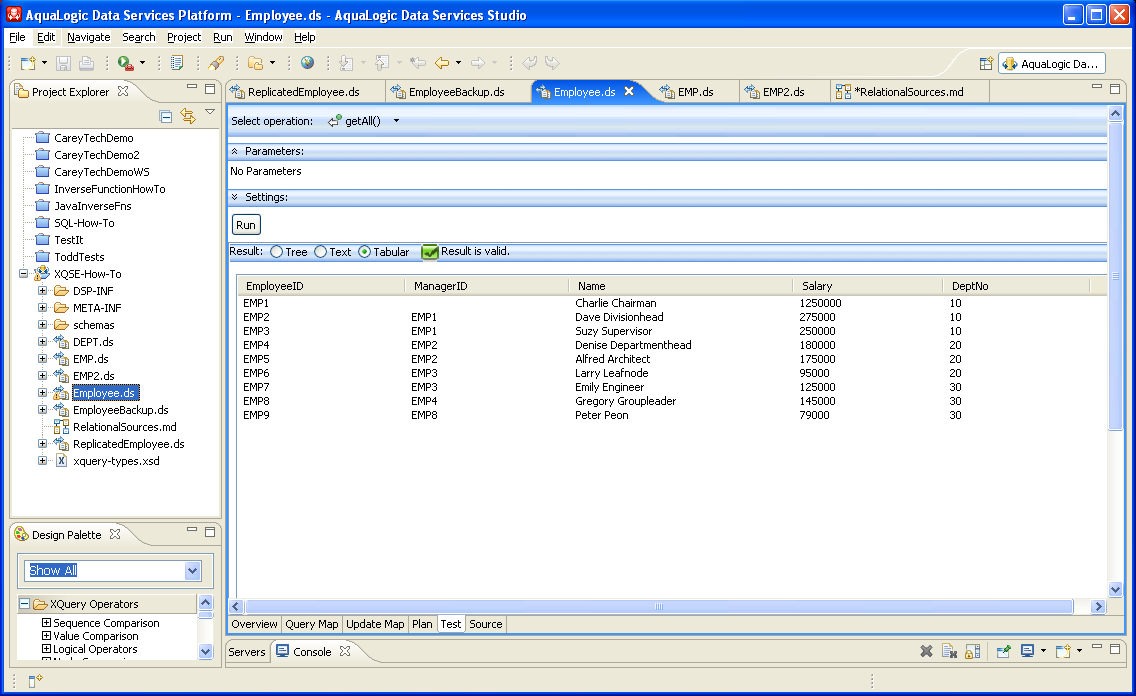Screen dimensions: 1136x696
Task: Open the Show All palette dropdown
Action: tap(193, 571)
